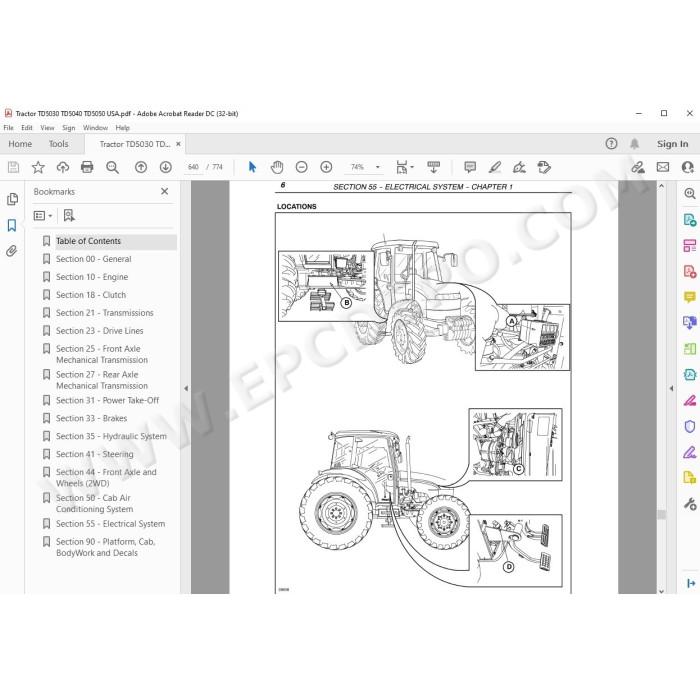This screenshot has height=700, width=700.
Task: Open the Sign document pen icon
Action: pyautogui.click(x=519, y=167)
